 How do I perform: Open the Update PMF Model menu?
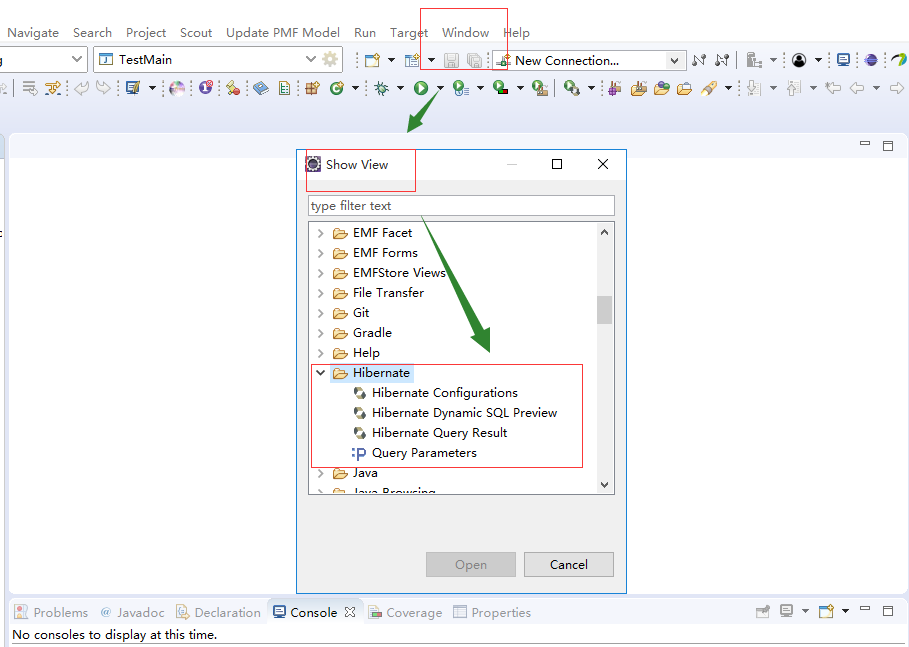(x=283, y=32)
